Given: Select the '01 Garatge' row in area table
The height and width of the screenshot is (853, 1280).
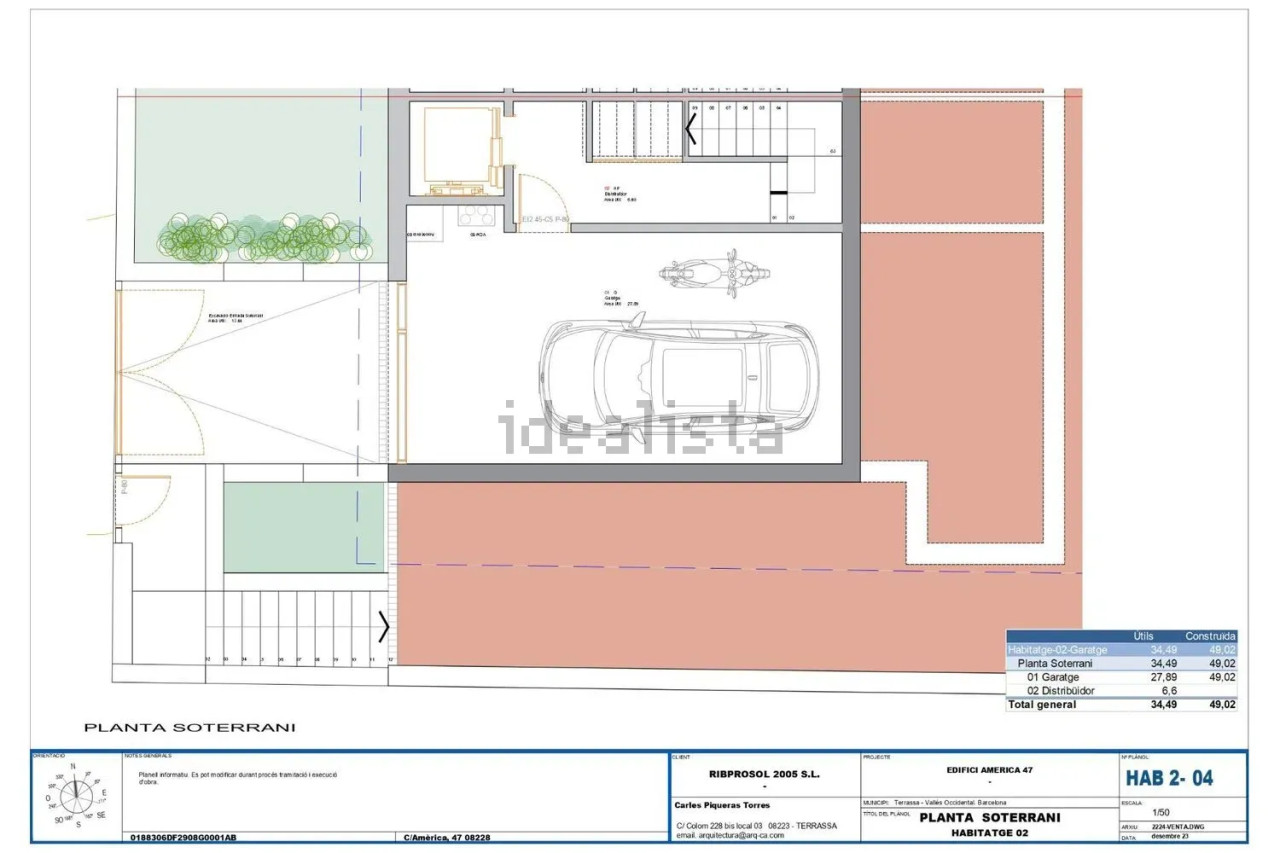Looking at the screenshot, I should (1121, 677).
